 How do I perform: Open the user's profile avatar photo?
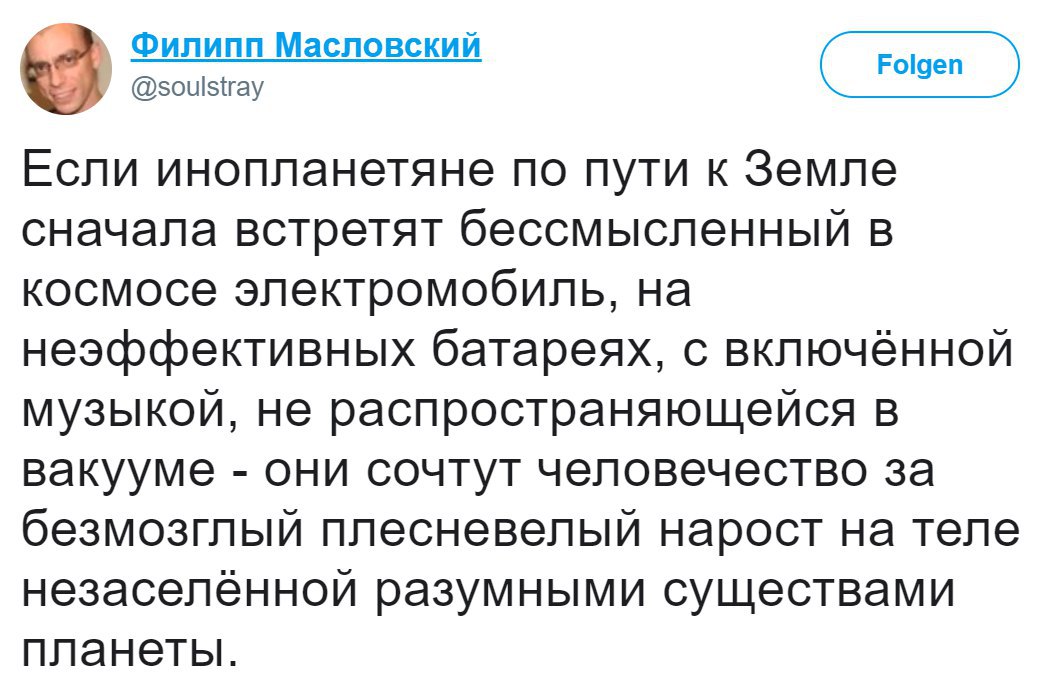[x=66, y=69]
